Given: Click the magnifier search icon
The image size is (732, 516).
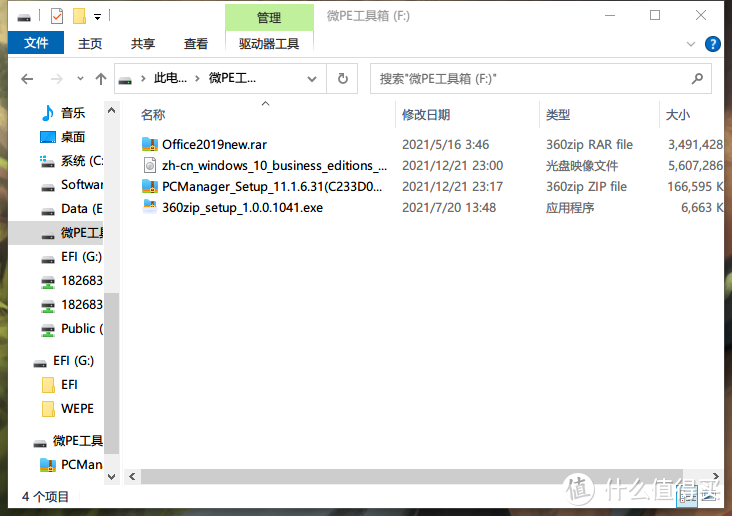Looking at the screenshot, I should 697,78.
